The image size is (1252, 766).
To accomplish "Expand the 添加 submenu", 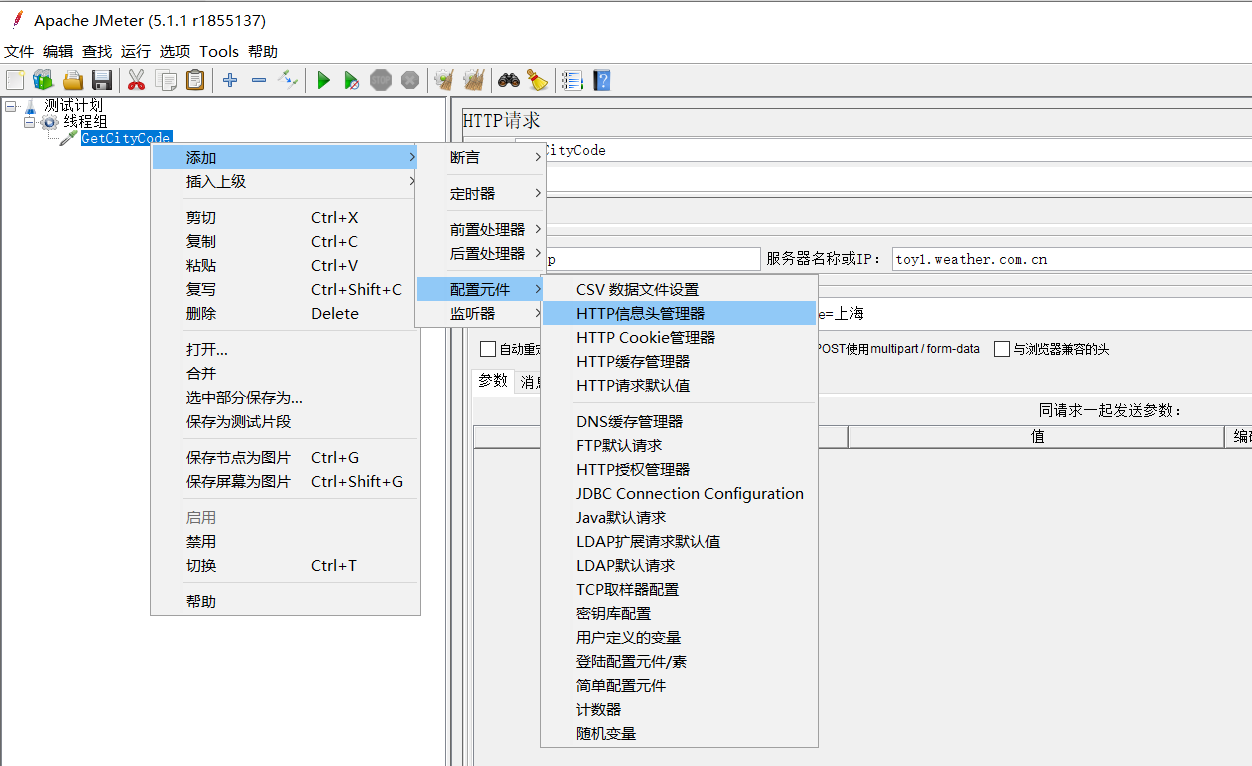I will tap(285, 158).
